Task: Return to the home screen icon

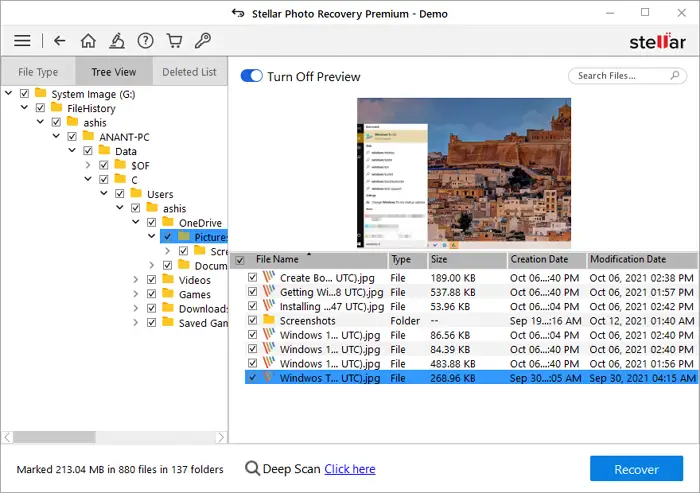Action: pos(88,41)
